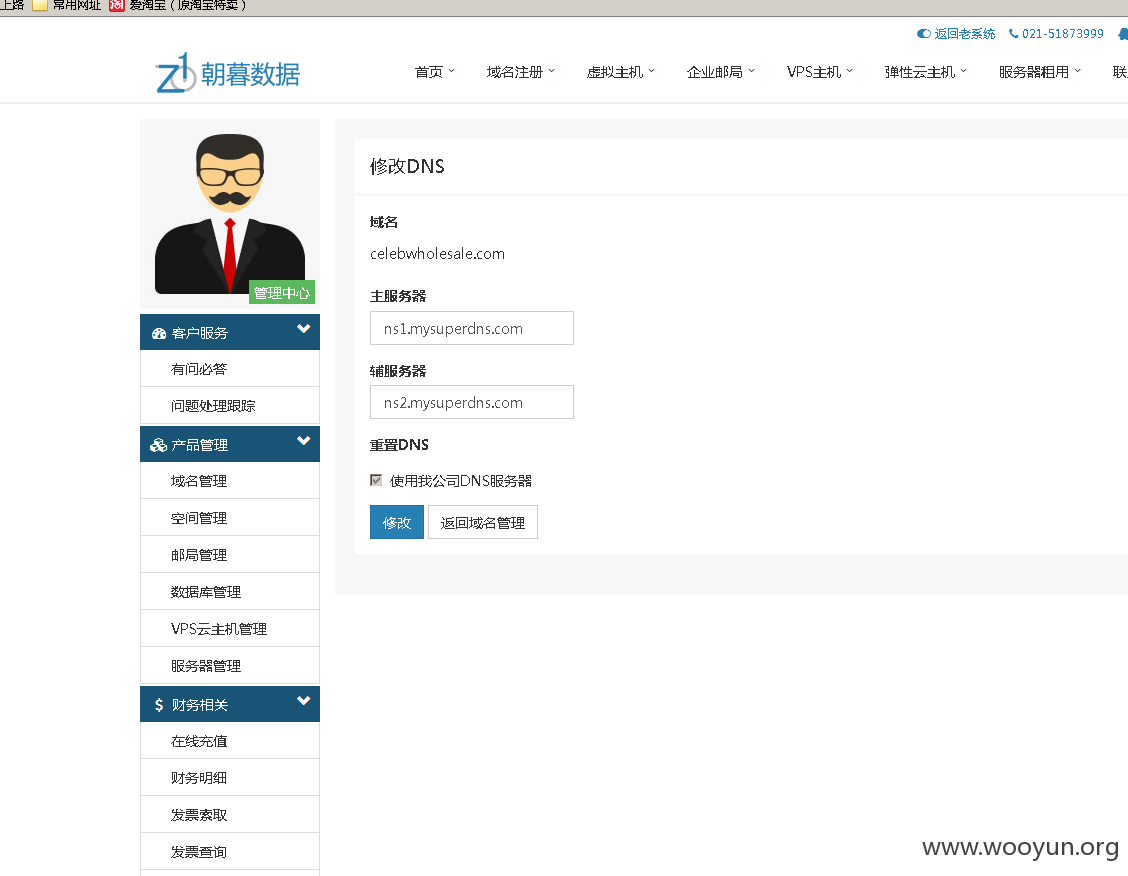Image resolution: width=1128 pixels, height=876 pixels.
Task: Click the green 管理中心 badge
Action: pos(281,293)
